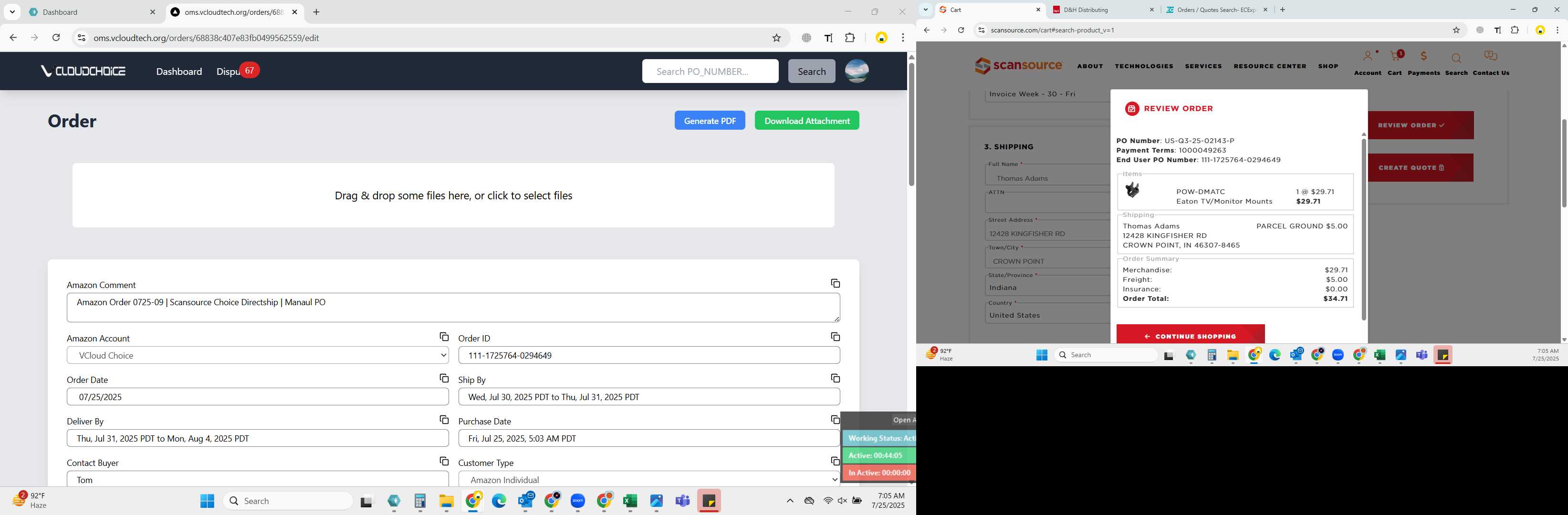Image resolution: width=1568 pixels, height=515 pixels.
Task: Click the Generate PDF button
Action: tap(710, 120)
